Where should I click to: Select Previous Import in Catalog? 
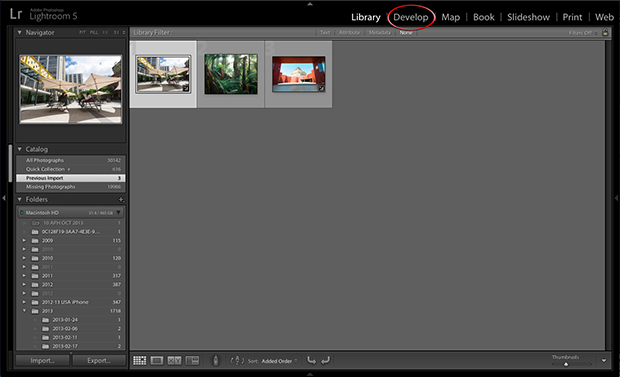coord(71,178)
